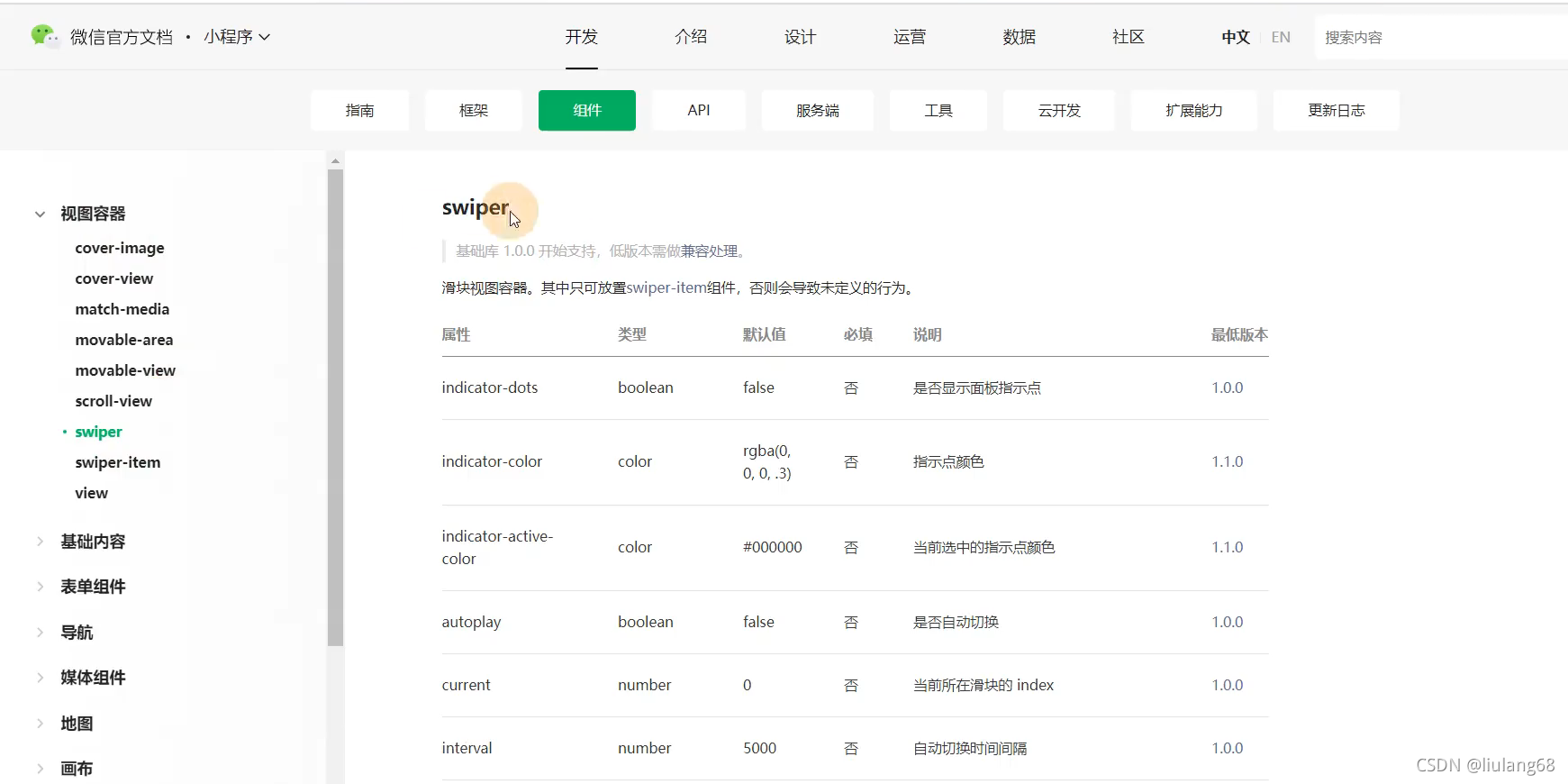
Task: Open the 指南 section button
Action: pos(359,110)
